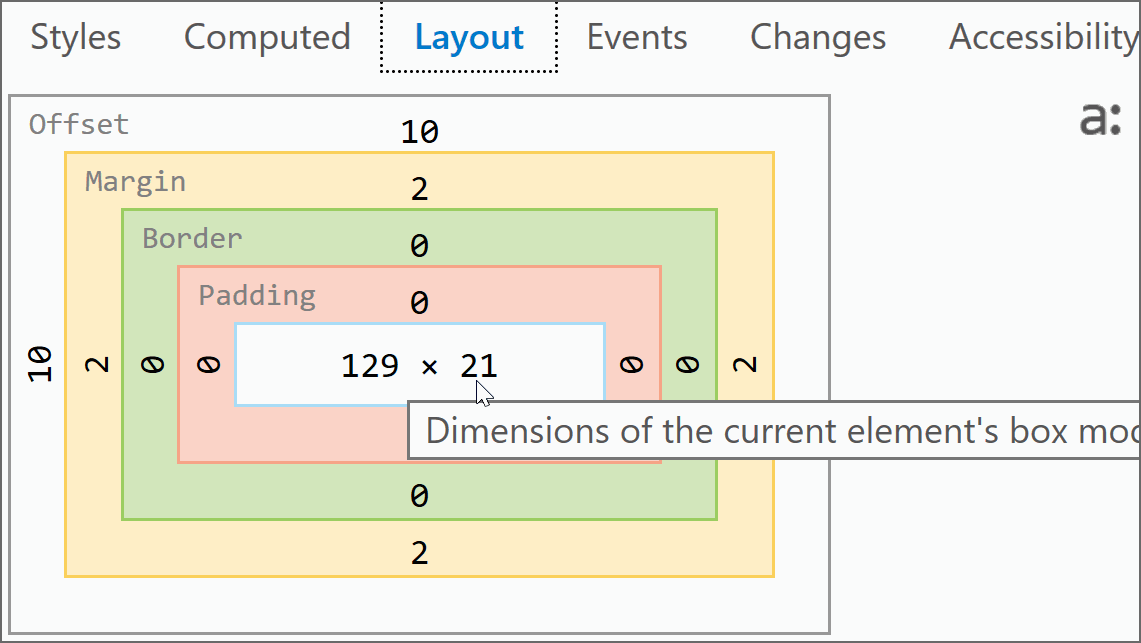Edit the top border value 0
1141x643 pixels.
click(420, 246)
